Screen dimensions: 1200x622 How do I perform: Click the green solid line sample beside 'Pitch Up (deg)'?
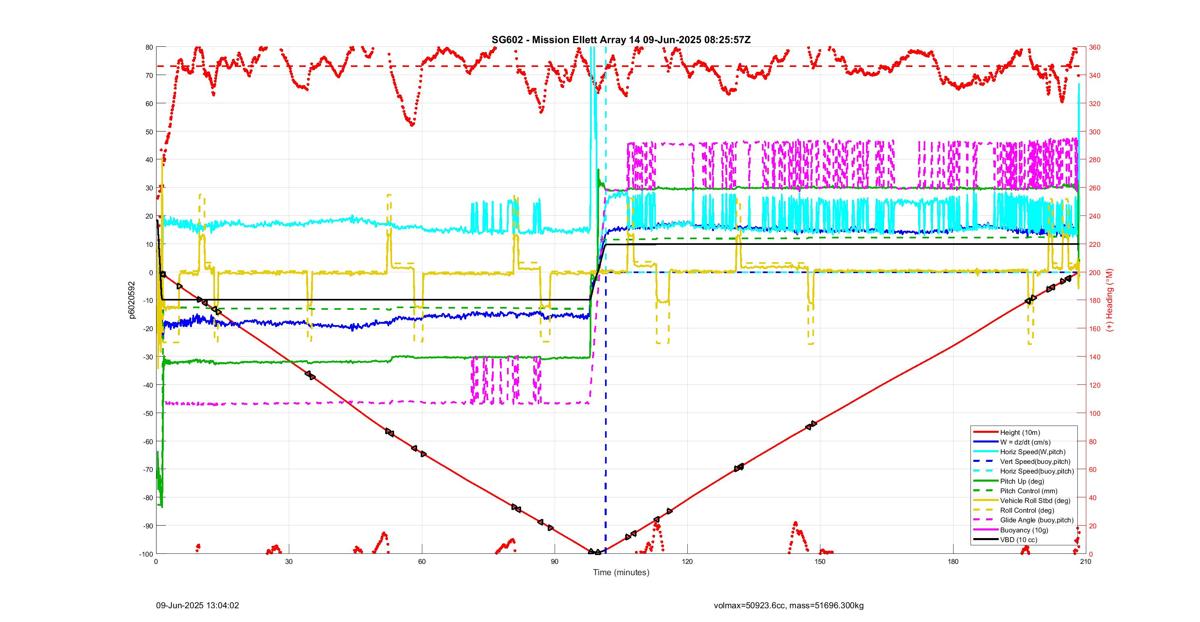coord(984,481)
